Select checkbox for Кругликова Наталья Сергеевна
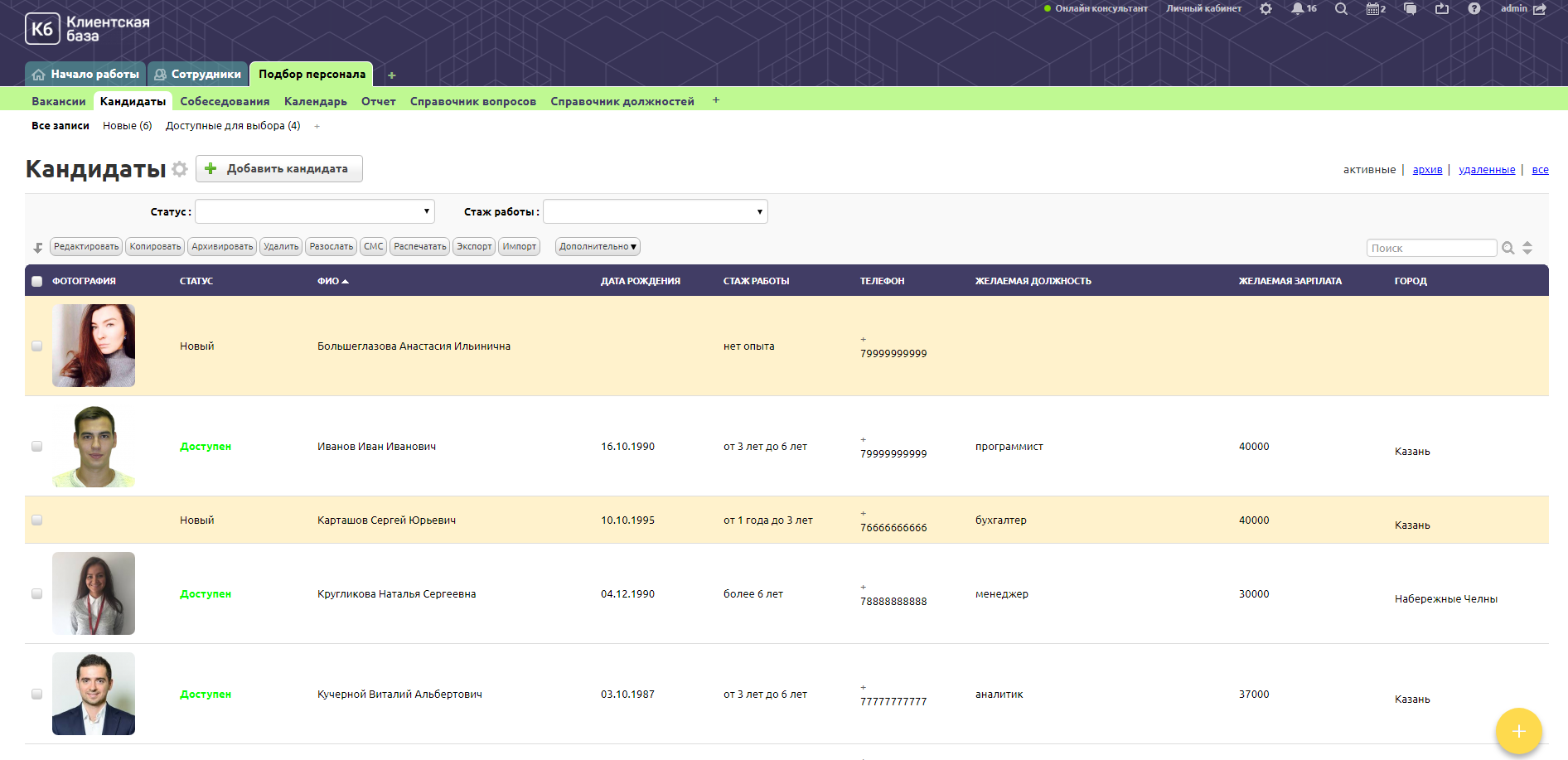This screenshot has height=760, width=1568. click(36, 593)
